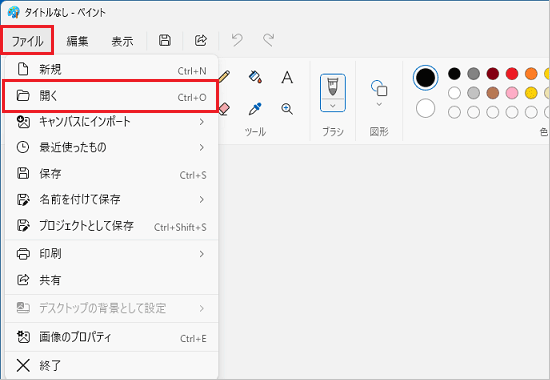Select the eraser tool
550x380 pixels.
pyautogui.click(x=224, y=108)
